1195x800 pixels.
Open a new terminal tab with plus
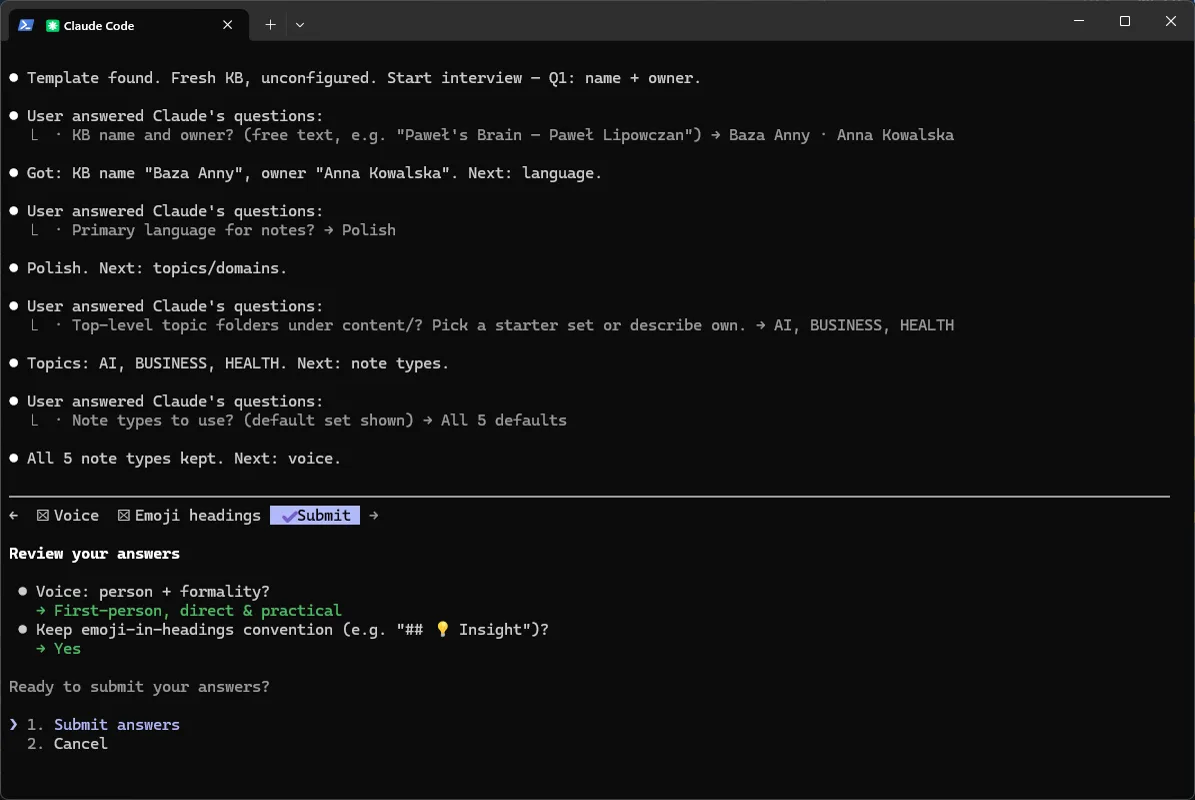tap(270, 25)
